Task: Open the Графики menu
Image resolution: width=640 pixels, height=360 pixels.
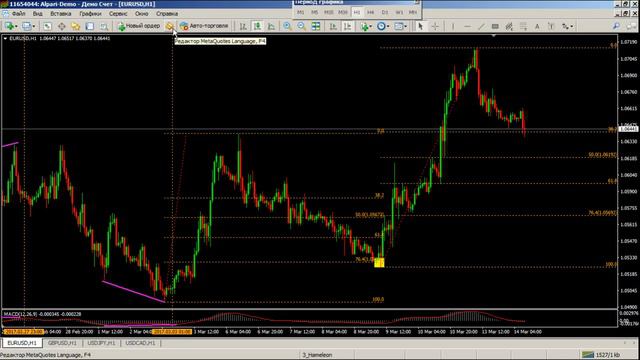Action: coord(90,14)
